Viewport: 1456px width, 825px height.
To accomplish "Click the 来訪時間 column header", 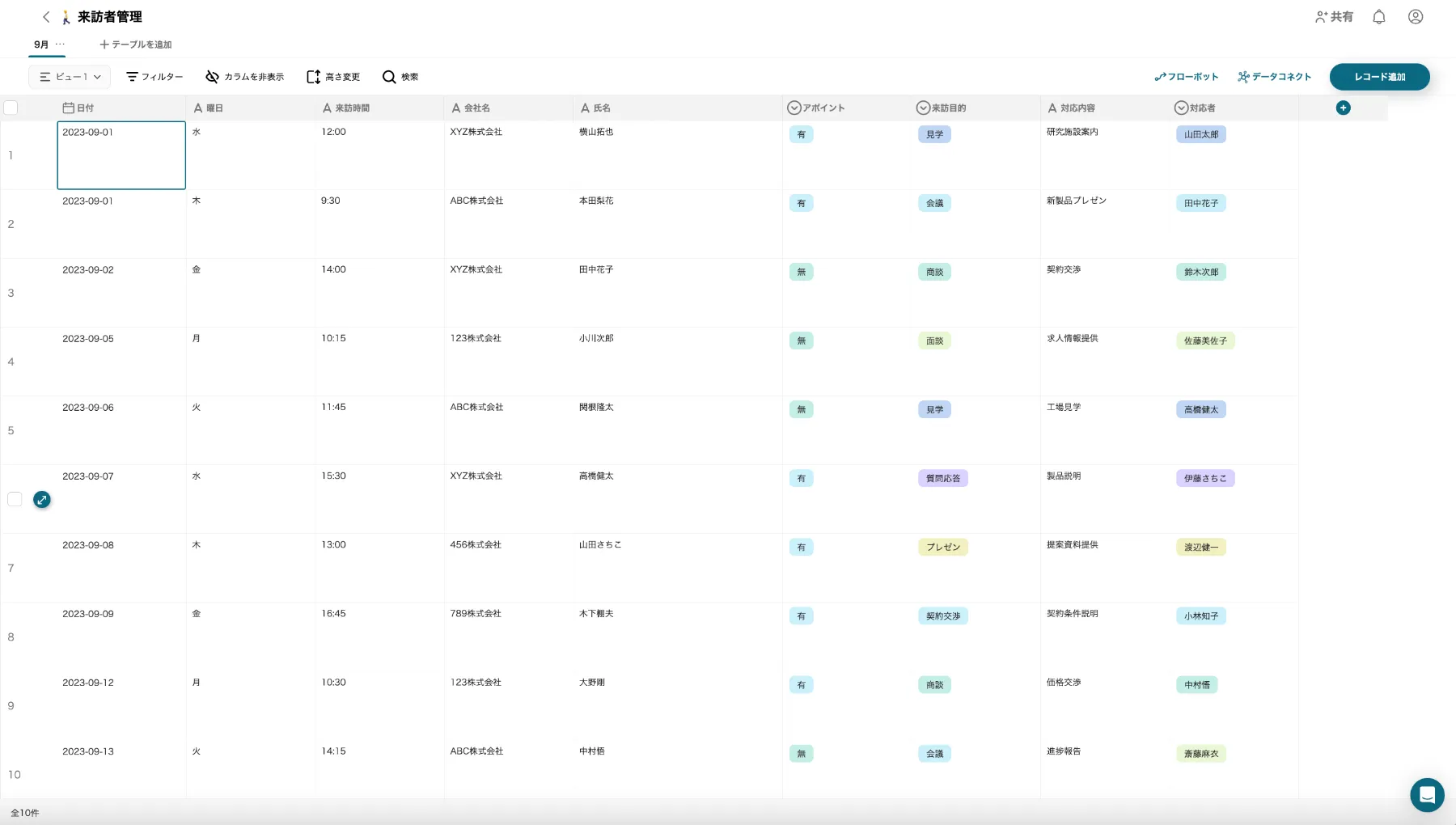I will point(379,108).
